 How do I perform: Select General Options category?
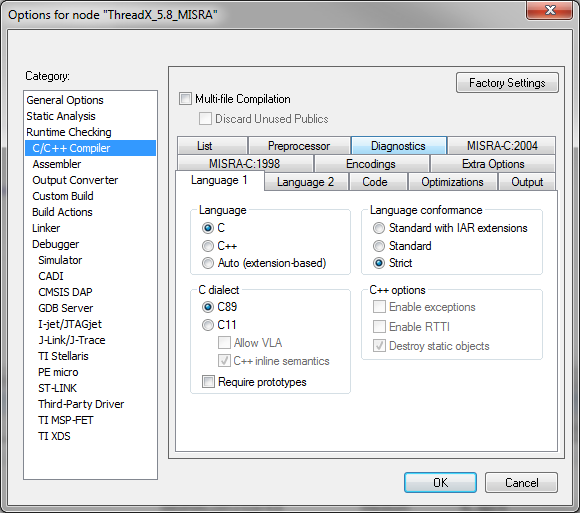coord(90,100)
